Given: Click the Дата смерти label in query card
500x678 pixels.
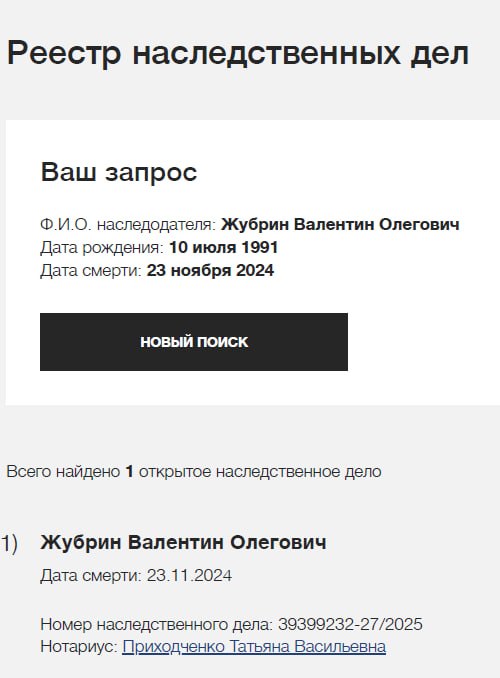Looking at the screenshot, I should point(91,270).
